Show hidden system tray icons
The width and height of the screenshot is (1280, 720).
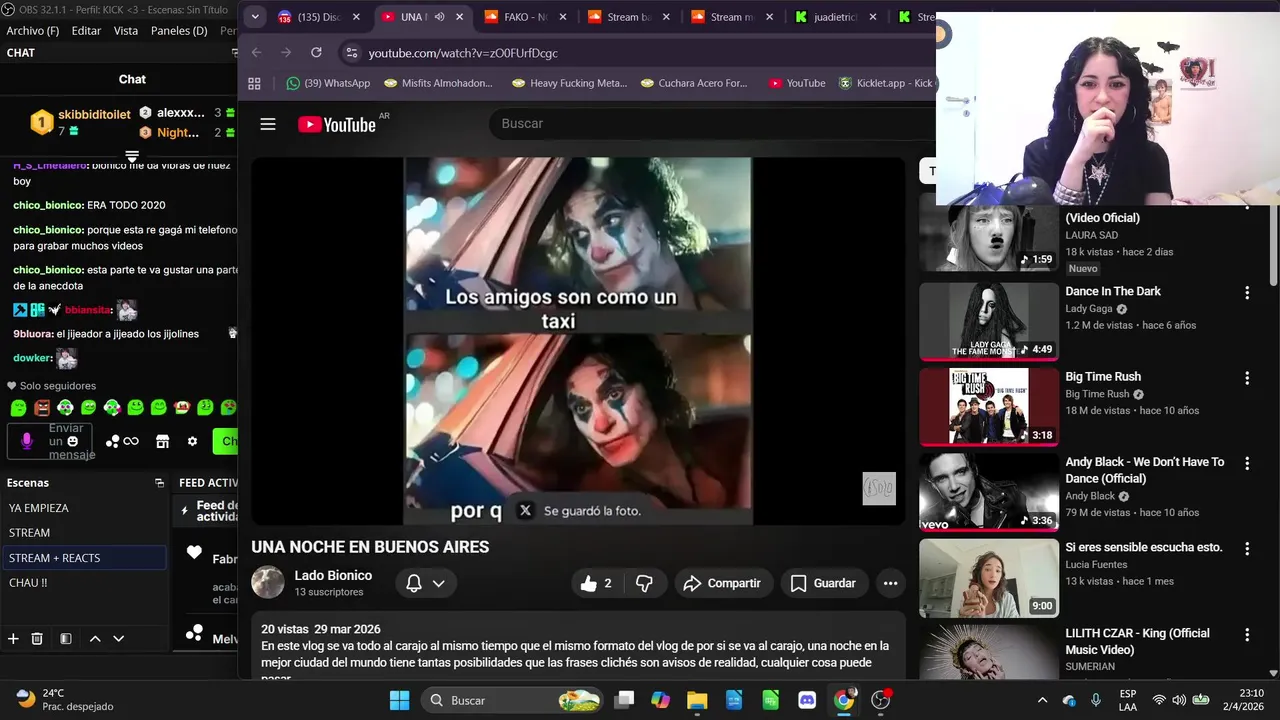(1042, 700)
